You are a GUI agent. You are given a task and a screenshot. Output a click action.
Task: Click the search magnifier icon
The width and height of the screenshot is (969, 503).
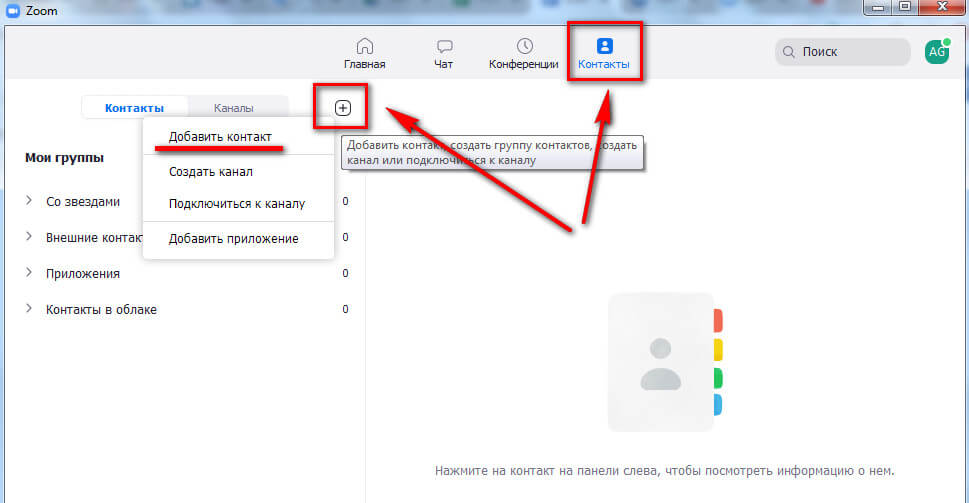[789, 52]
